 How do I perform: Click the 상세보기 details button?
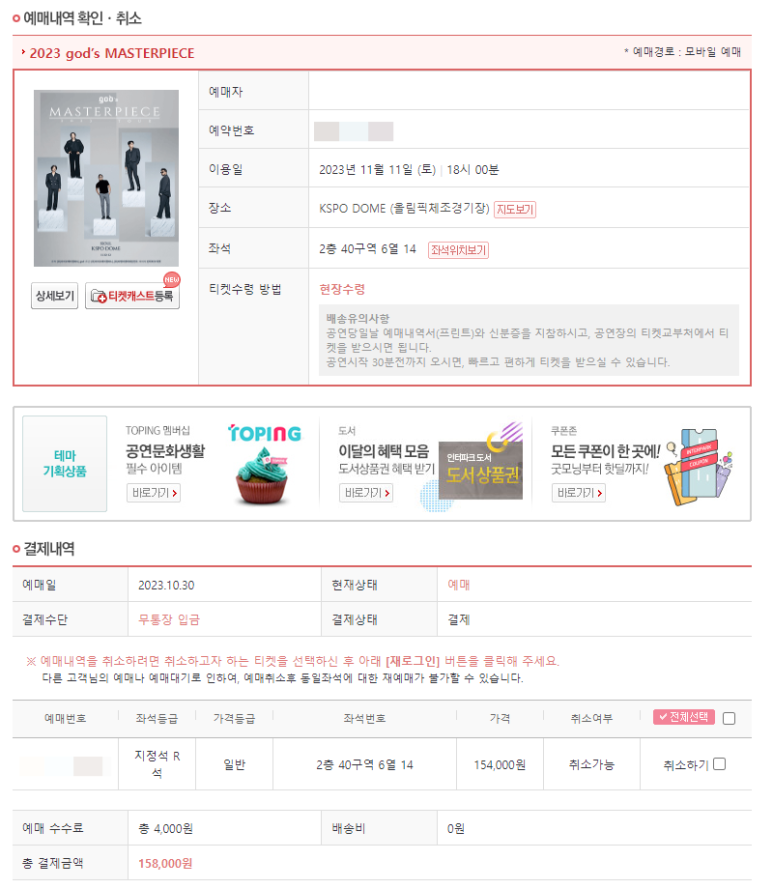[54, 296]
